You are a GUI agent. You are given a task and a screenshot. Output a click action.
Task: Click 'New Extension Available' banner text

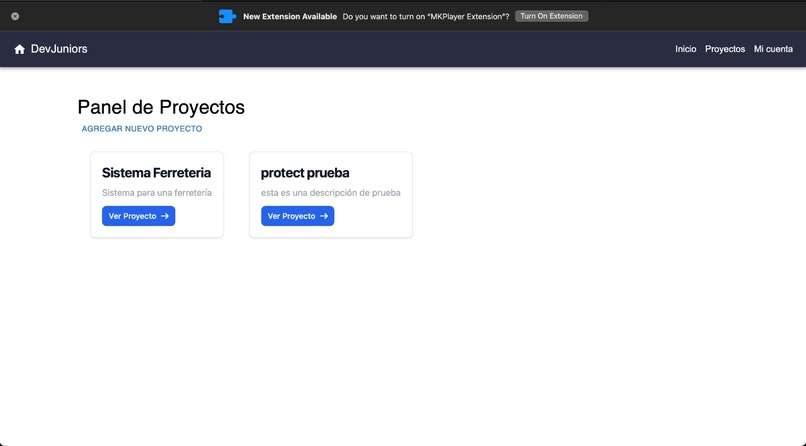point(290,16)
